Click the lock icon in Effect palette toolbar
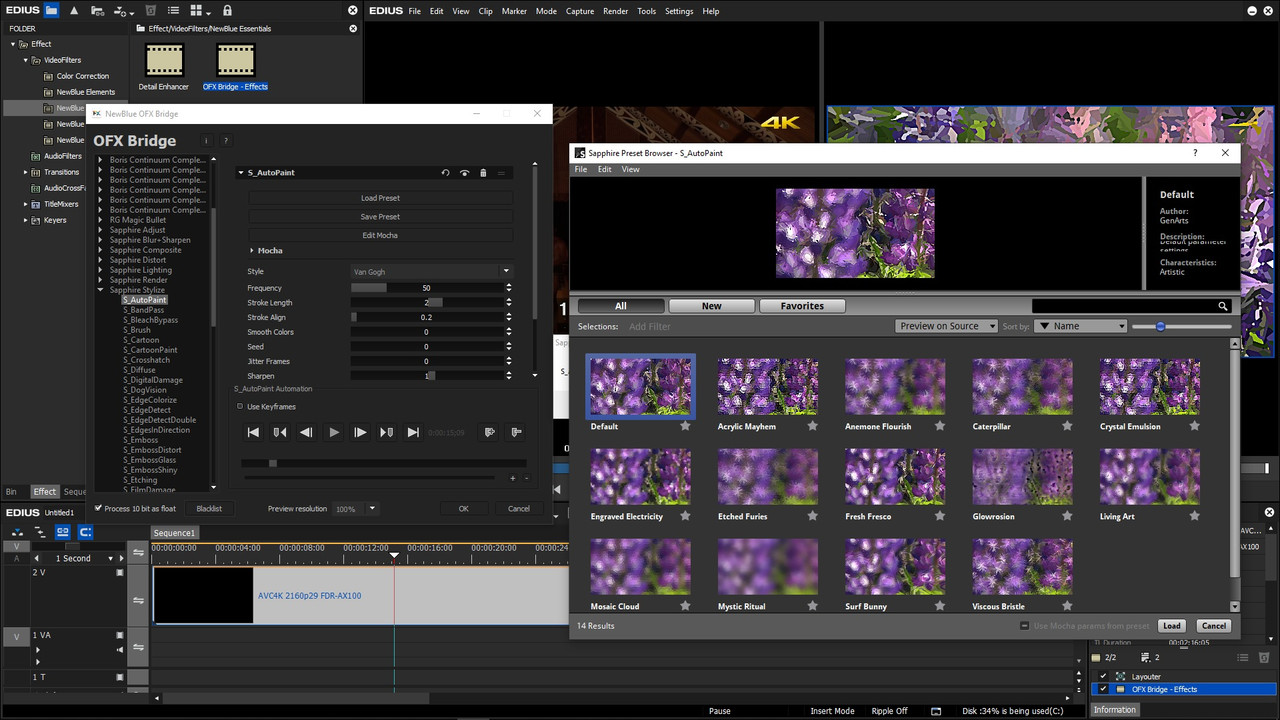The image size is (1280, 720). point(227,10)
